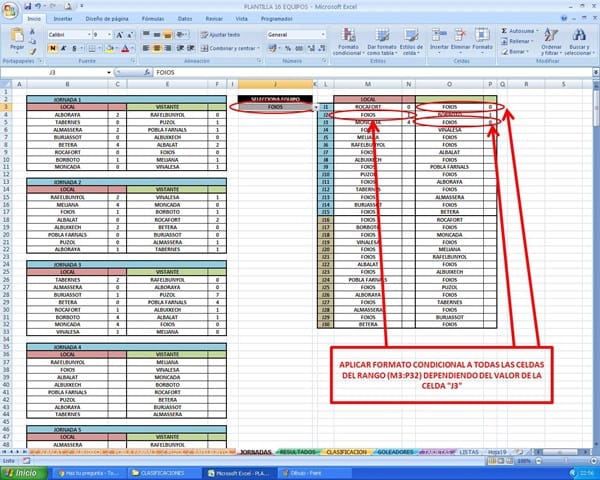Align cell content to top
600x480 pixels.
pyautogui.click(x=146, y=35)
